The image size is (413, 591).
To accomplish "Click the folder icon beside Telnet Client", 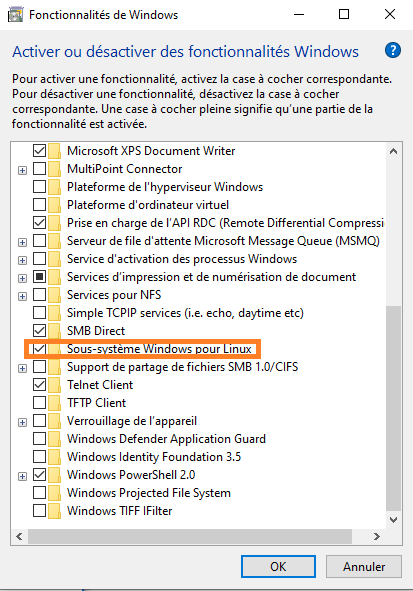I will pos(54,385).
